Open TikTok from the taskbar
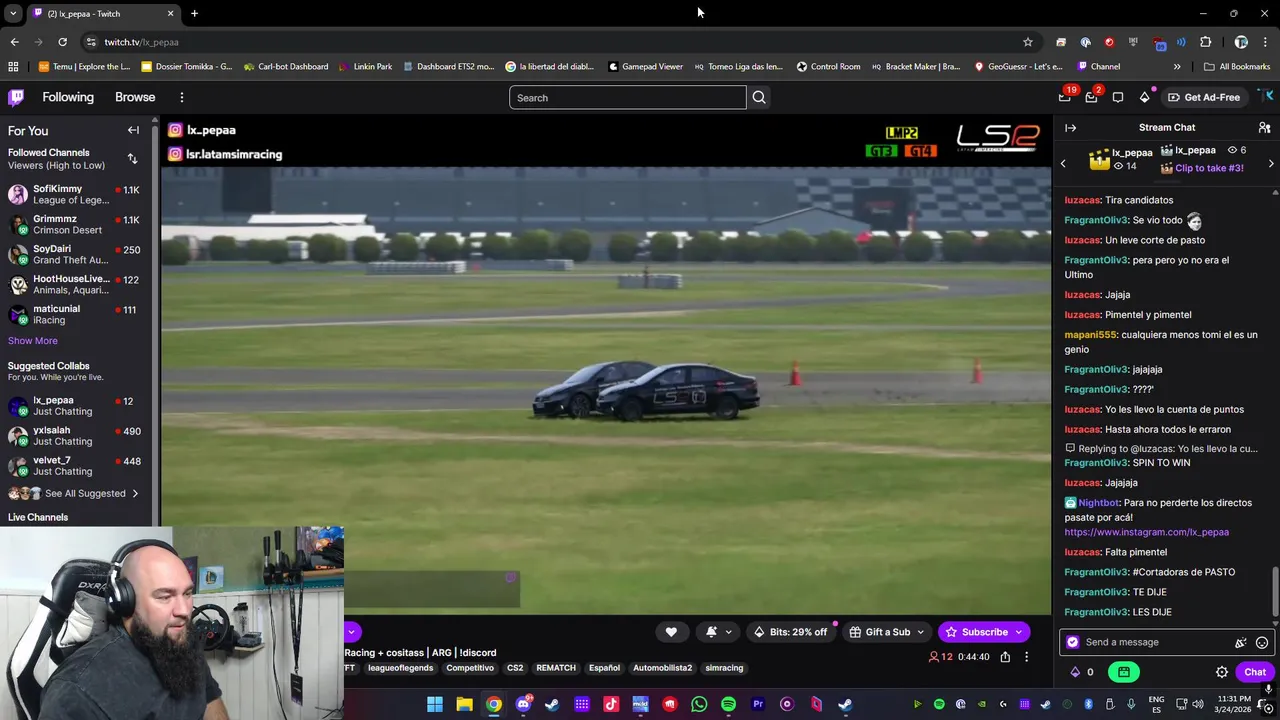The width and height of the screenshot is (1280, 720). (611, 705)
